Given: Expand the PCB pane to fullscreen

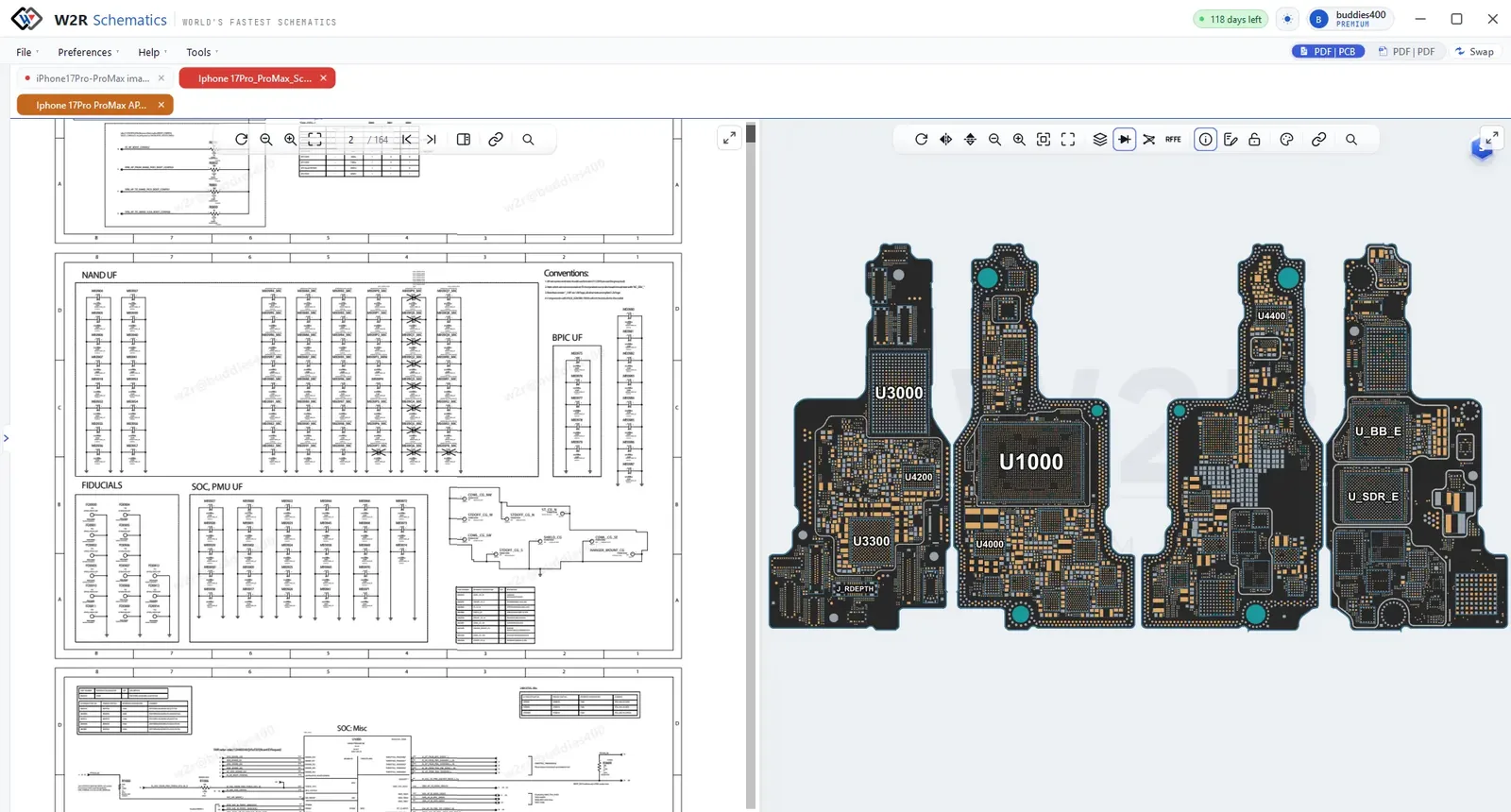Looking at the screenshot, I should (x=1492, y=138).
